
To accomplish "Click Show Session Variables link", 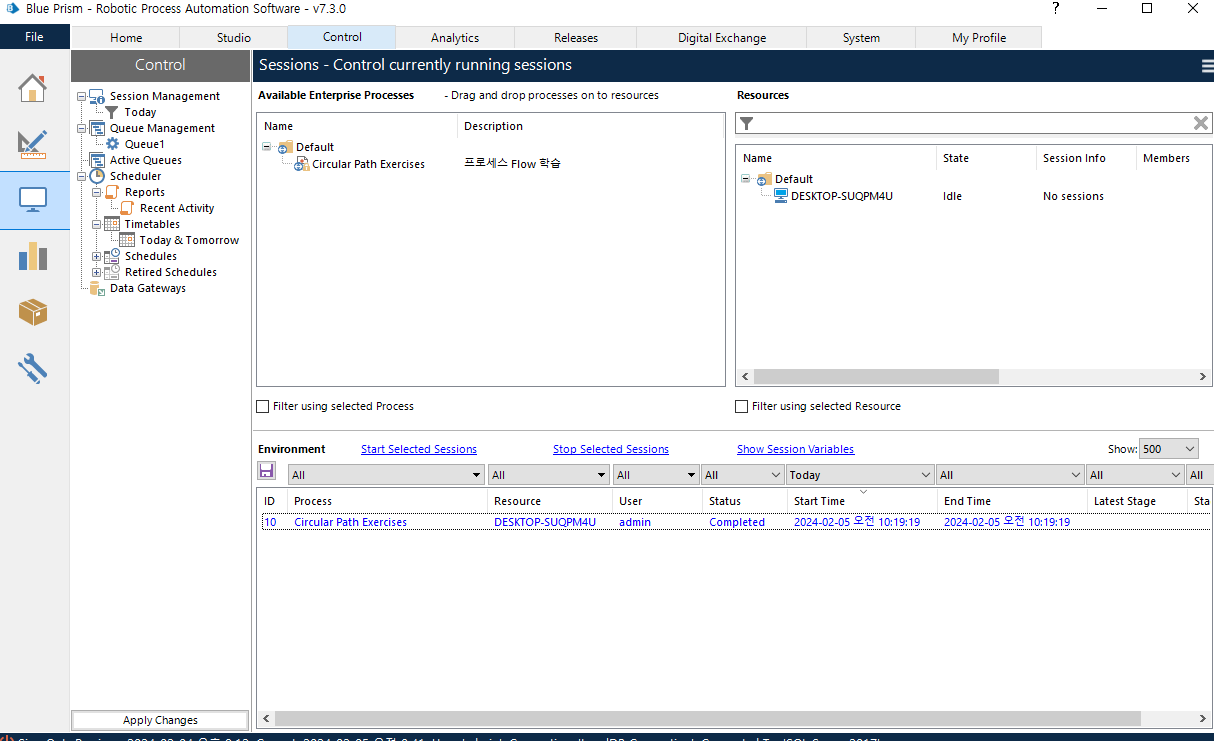I will (796, 449).
